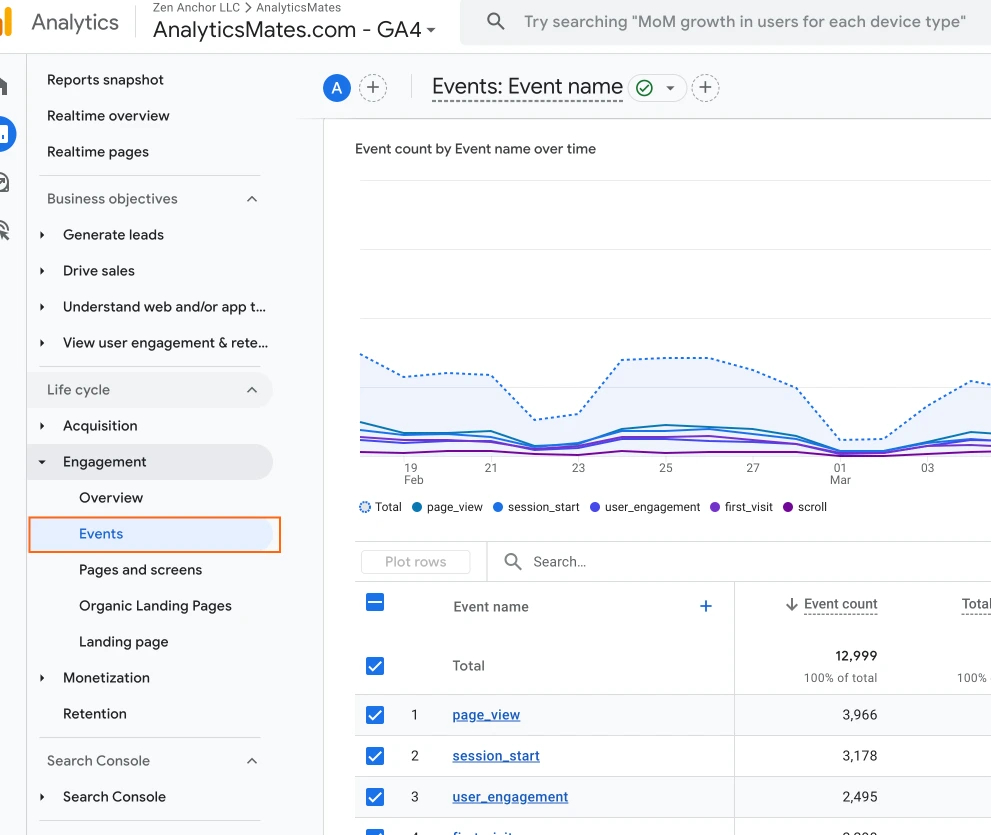Uncheck the Total row checkbox
This screenshot has width=991, height=835.
click(x=375, y=666)
